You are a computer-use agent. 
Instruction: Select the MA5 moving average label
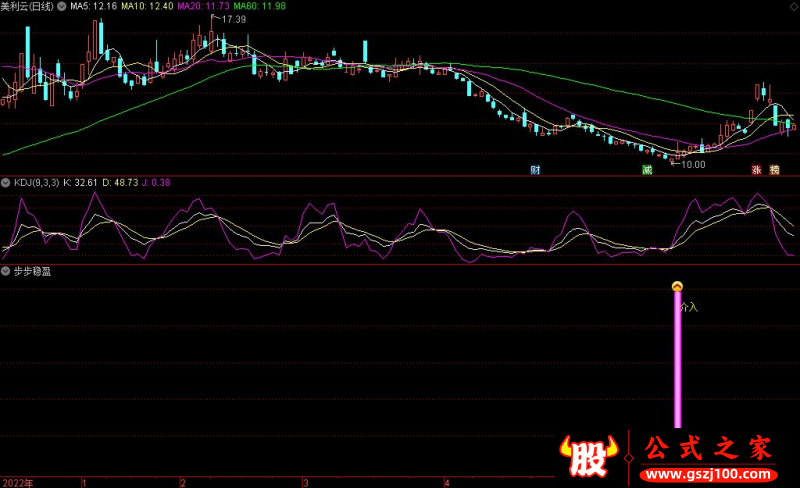(x=94, y=6)
